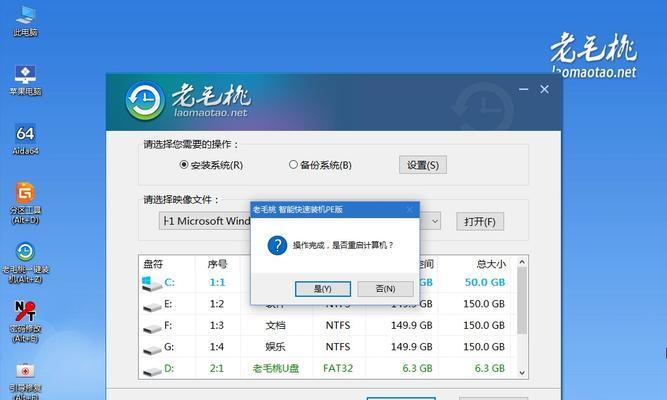Minimize the 老毛桃 installer window
The height and width of the screenshot is (400, 667).
tap(524, 89)
